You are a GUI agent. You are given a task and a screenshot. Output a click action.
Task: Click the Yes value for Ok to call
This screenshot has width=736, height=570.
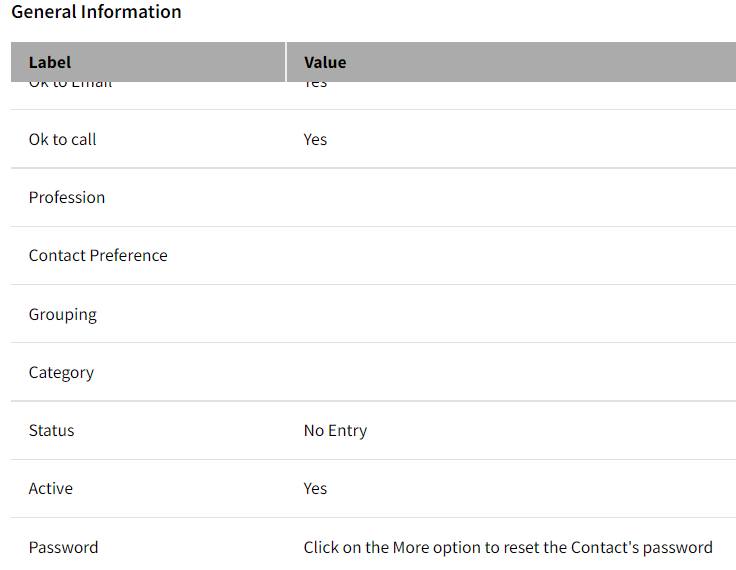point(315,139)
